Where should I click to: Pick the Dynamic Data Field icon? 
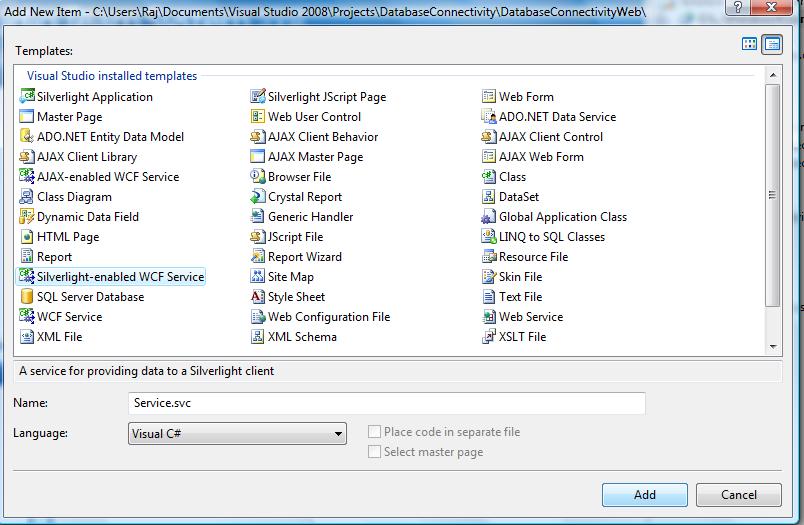coord(27,216)
